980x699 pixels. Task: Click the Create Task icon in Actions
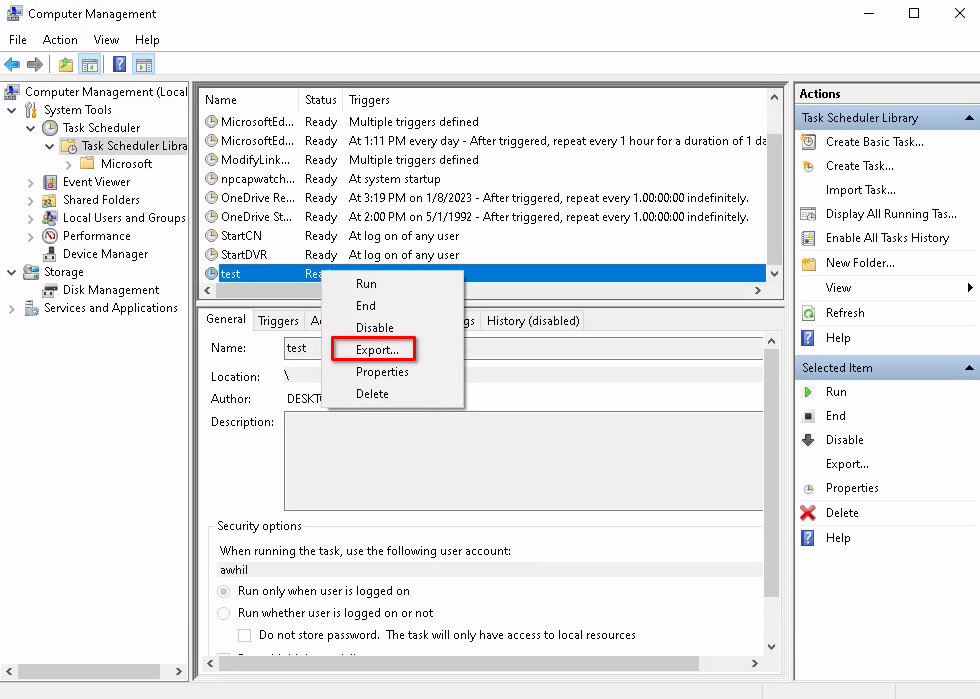click(x=808, y=166)
